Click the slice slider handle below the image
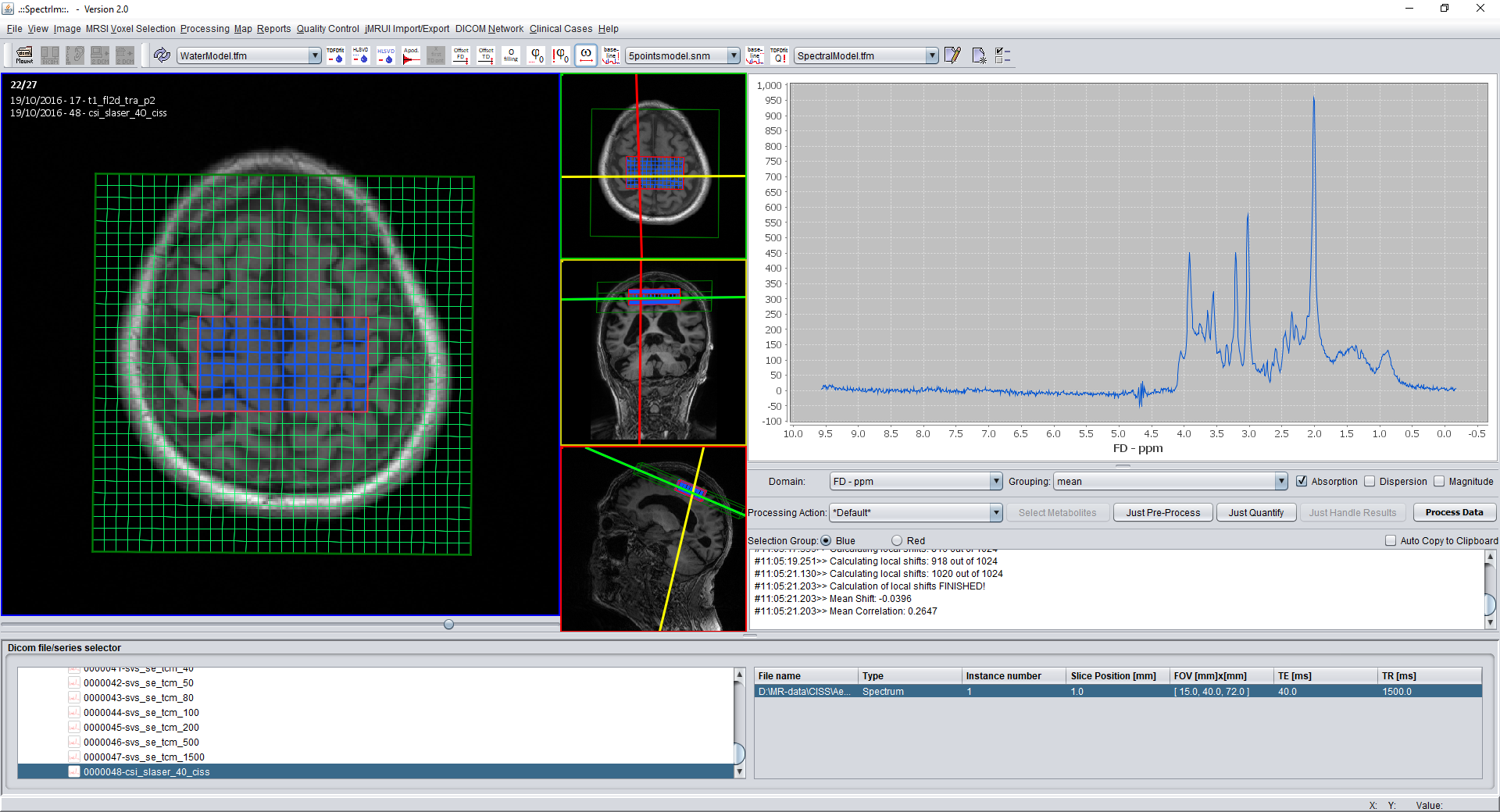Image resolution: width=1500 pixels, height=812 pixels. point(448,624)
